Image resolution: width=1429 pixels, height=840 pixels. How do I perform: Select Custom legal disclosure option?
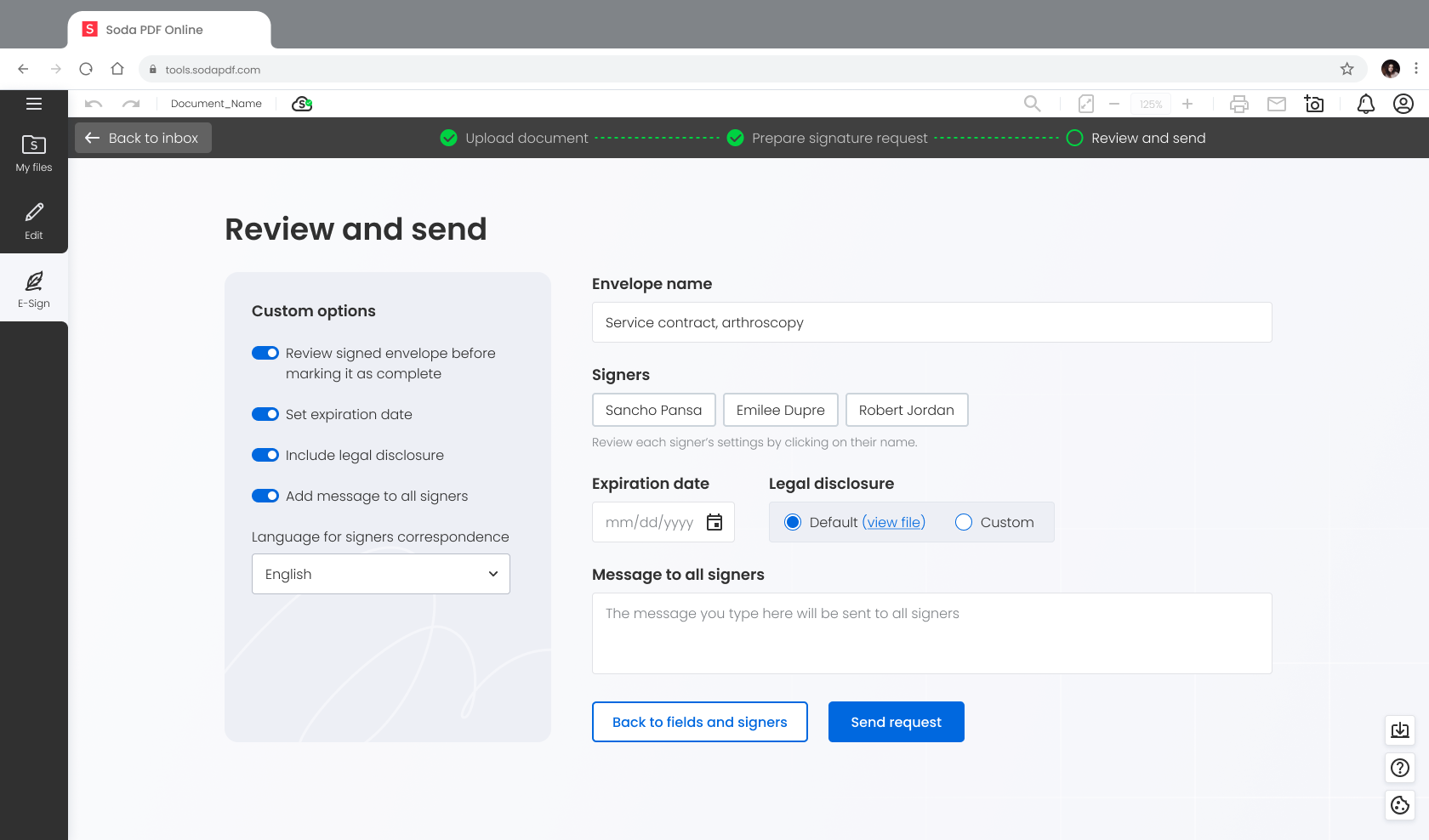pos(964,522)
